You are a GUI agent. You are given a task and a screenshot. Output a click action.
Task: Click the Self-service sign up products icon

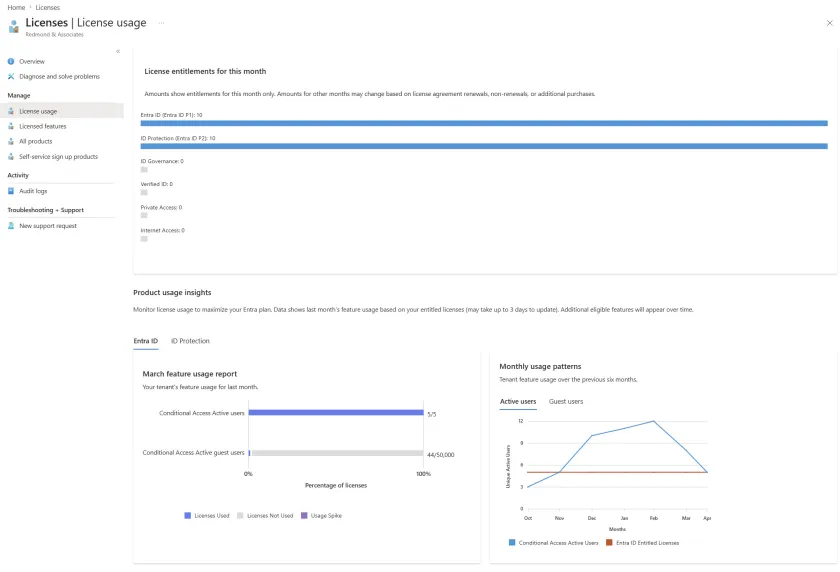point(11,157)
